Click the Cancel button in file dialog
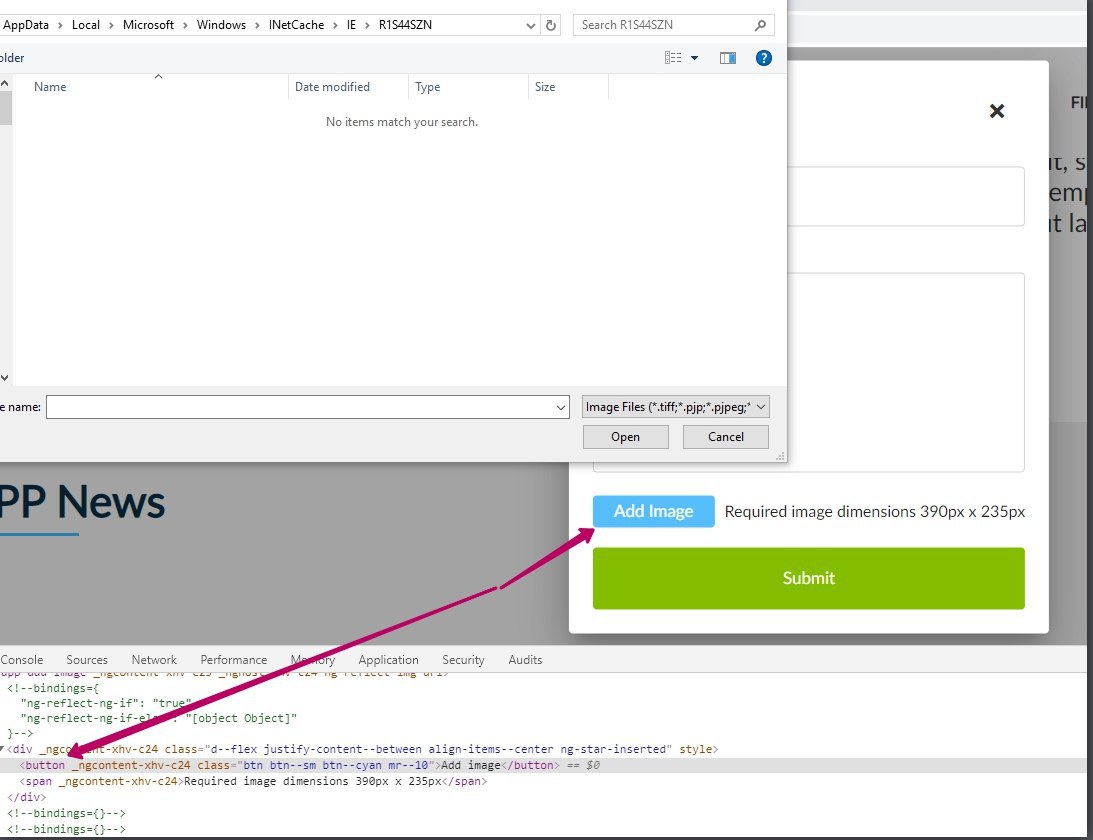The width and height of the screenshot is (1093, 840). (726, 437)
